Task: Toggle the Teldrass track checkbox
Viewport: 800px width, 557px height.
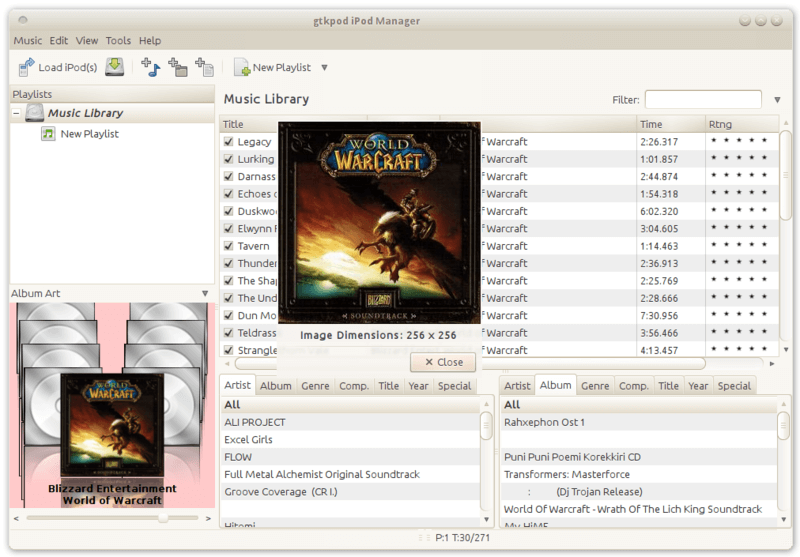Action: pyautogui.click(x=229, y=333)
